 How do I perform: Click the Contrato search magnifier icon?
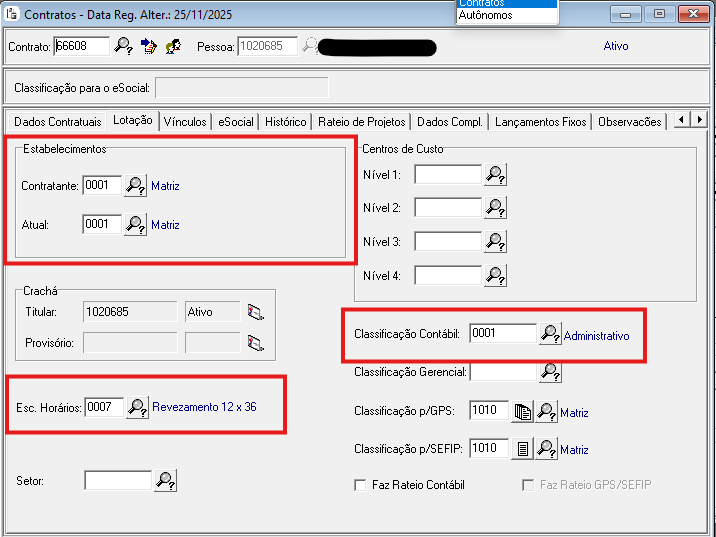(x=123, y=46)
